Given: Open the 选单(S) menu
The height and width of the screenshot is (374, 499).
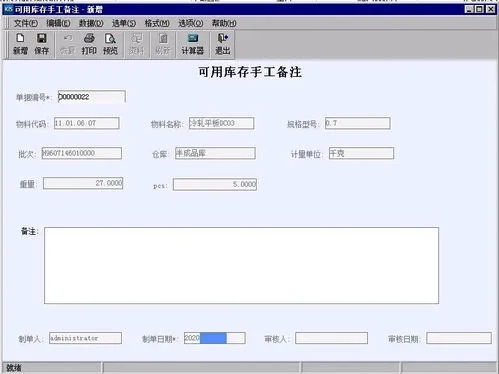Looking at the screenshot, I should coord(124,23).
